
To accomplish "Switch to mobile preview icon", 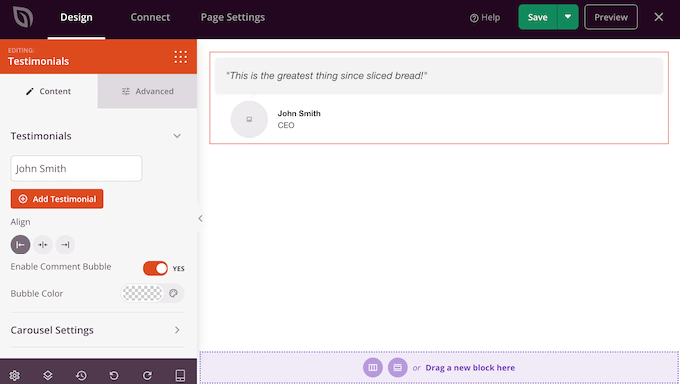I will [180, 375].
